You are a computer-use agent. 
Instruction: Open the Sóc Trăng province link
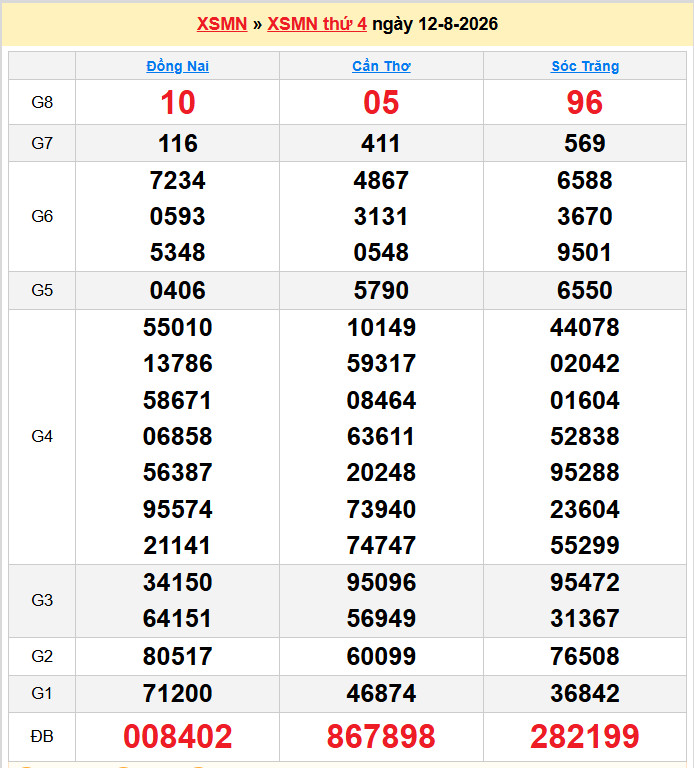585,66
